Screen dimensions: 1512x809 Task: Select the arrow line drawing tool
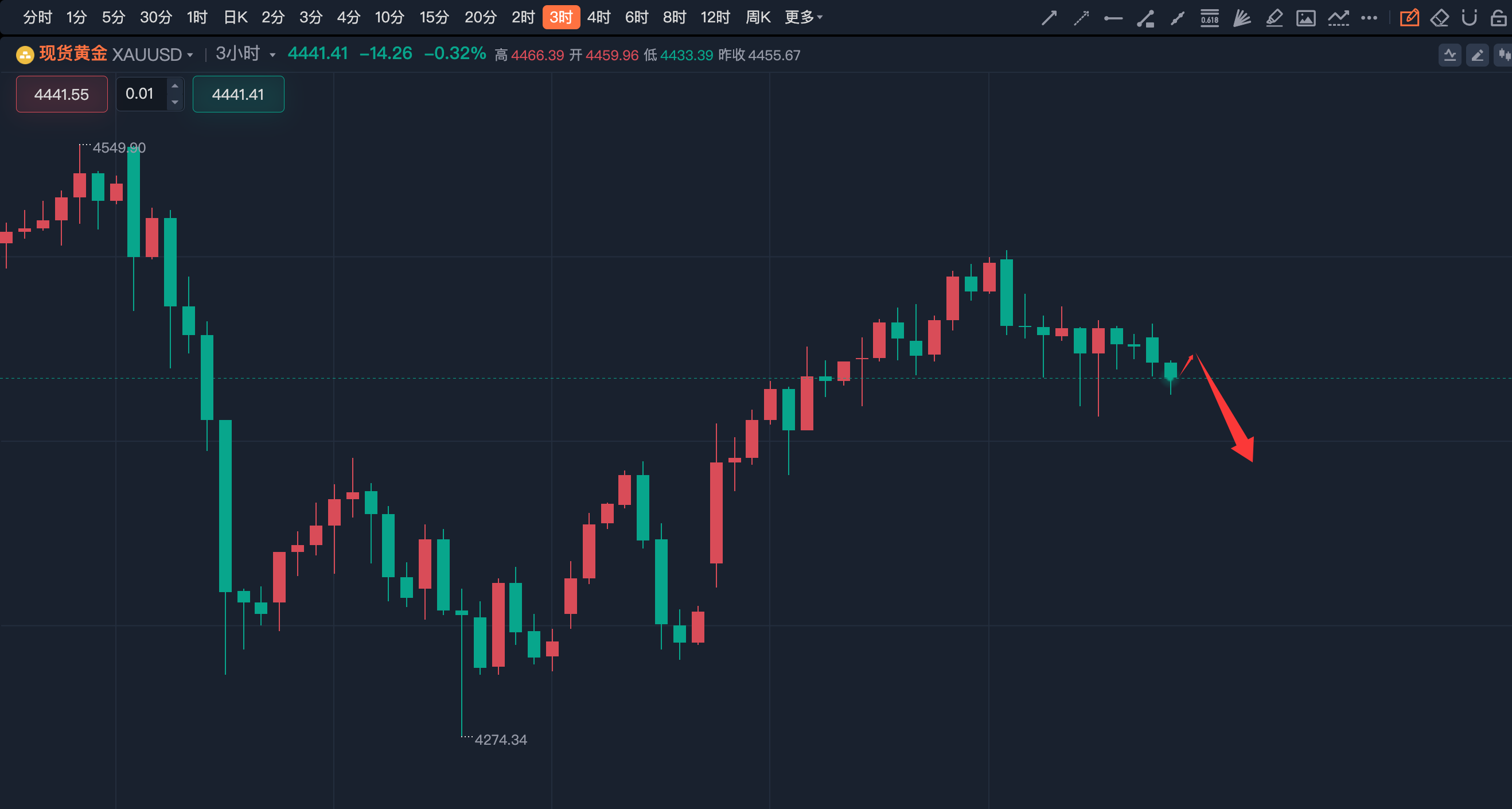click(x=1049, y=18)
